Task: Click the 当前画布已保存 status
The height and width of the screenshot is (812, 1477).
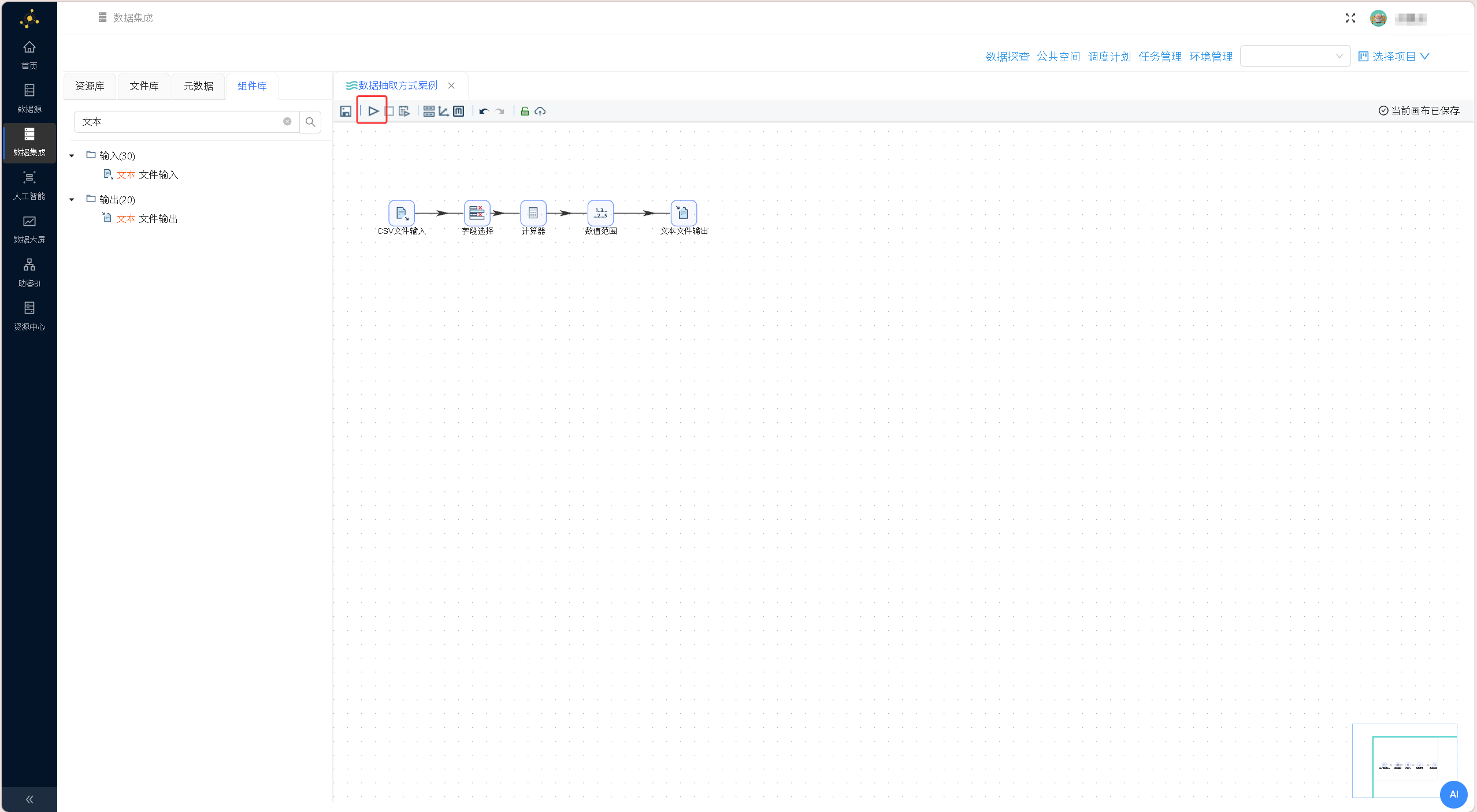Action: 1419,110
